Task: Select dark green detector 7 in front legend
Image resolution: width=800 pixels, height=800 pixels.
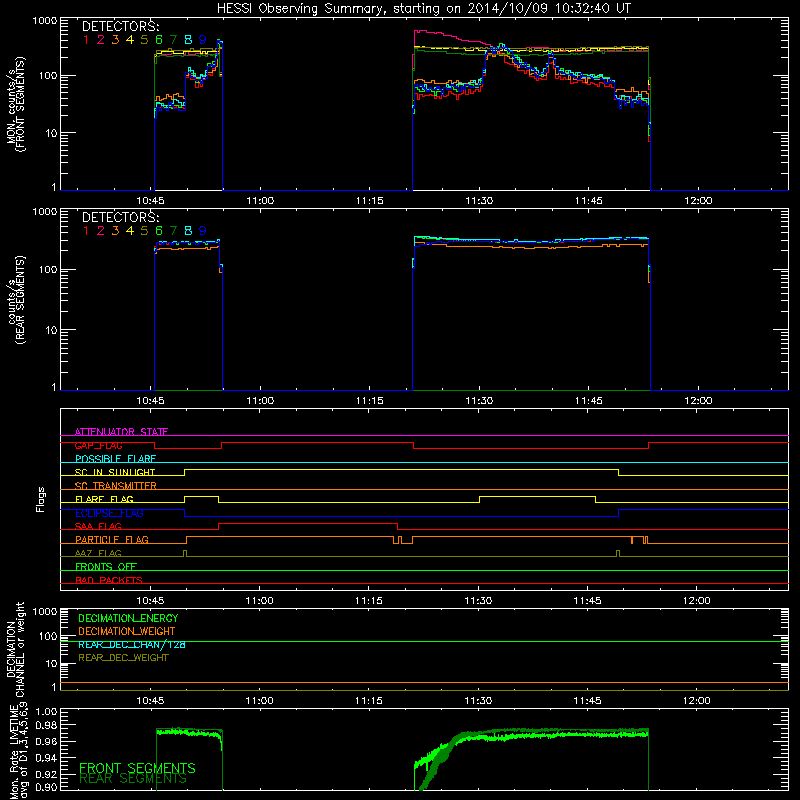Action: 173,40
